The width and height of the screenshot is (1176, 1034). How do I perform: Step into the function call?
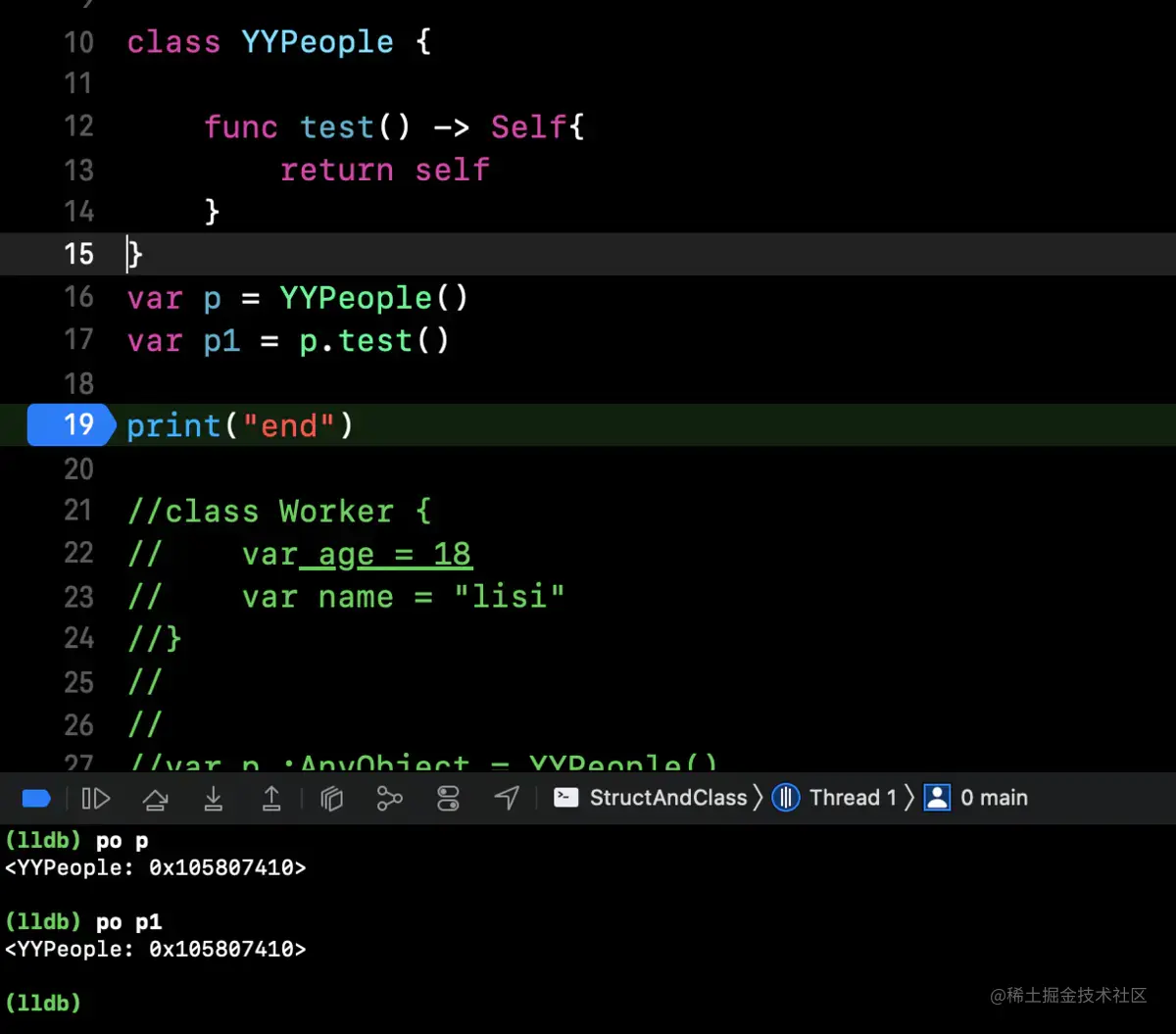point(213,798)
